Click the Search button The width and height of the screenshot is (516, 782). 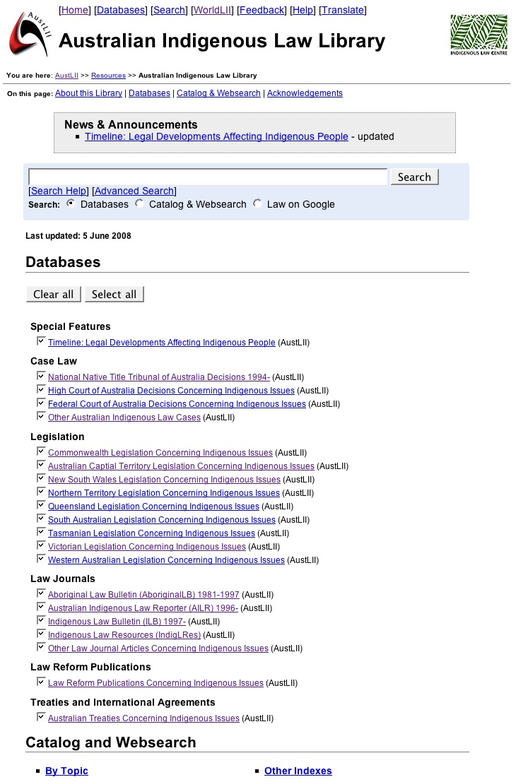point(414,177)
